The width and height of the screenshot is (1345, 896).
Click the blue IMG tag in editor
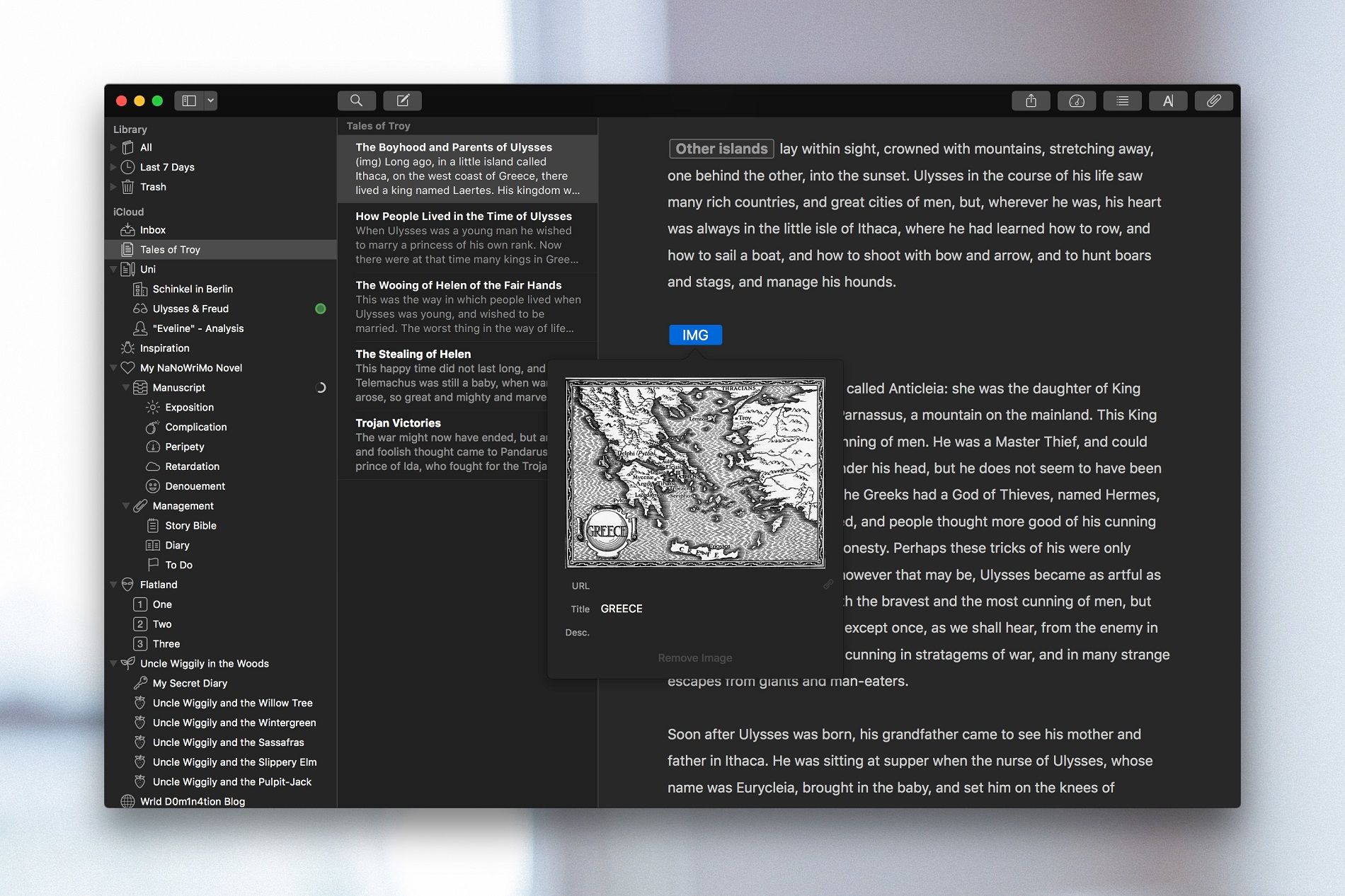click(x=695, y=335)
